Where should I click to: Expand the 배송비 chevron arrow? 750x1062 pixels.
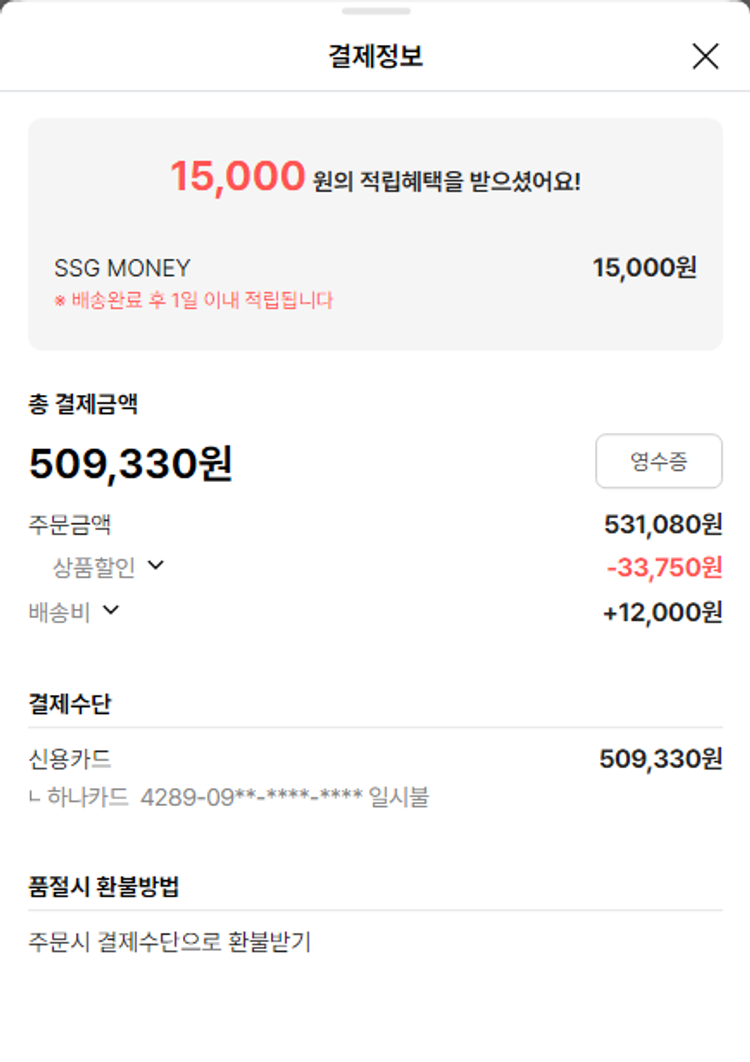(111, 610)
